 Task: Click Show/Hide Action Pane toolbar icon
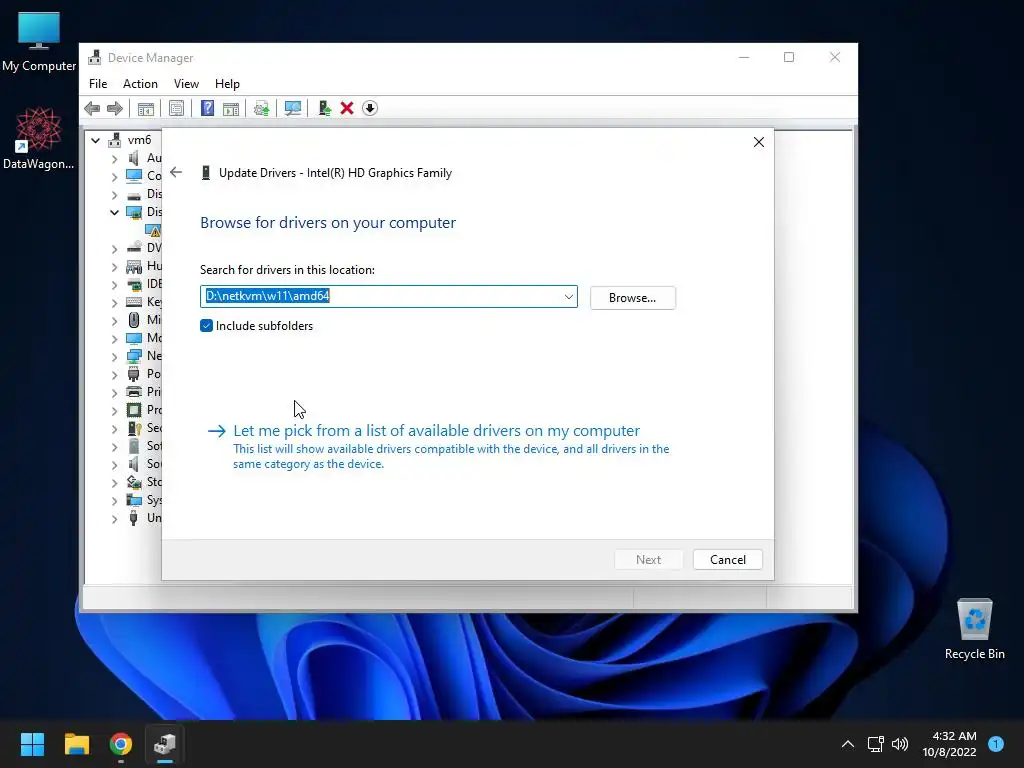[231, 108]
